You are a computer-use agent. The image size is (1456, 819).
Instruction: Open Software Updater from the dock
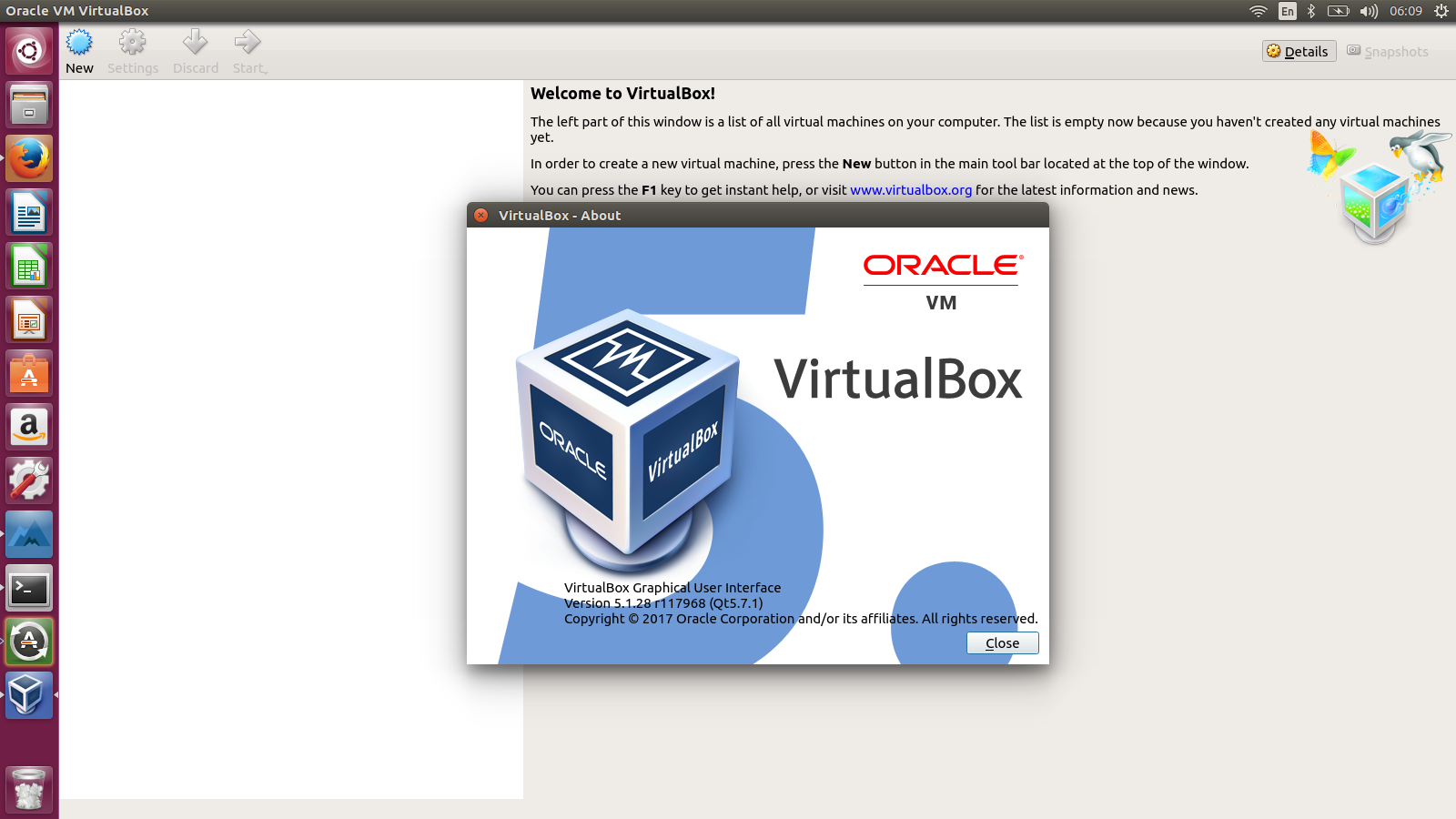coord(29,642)
